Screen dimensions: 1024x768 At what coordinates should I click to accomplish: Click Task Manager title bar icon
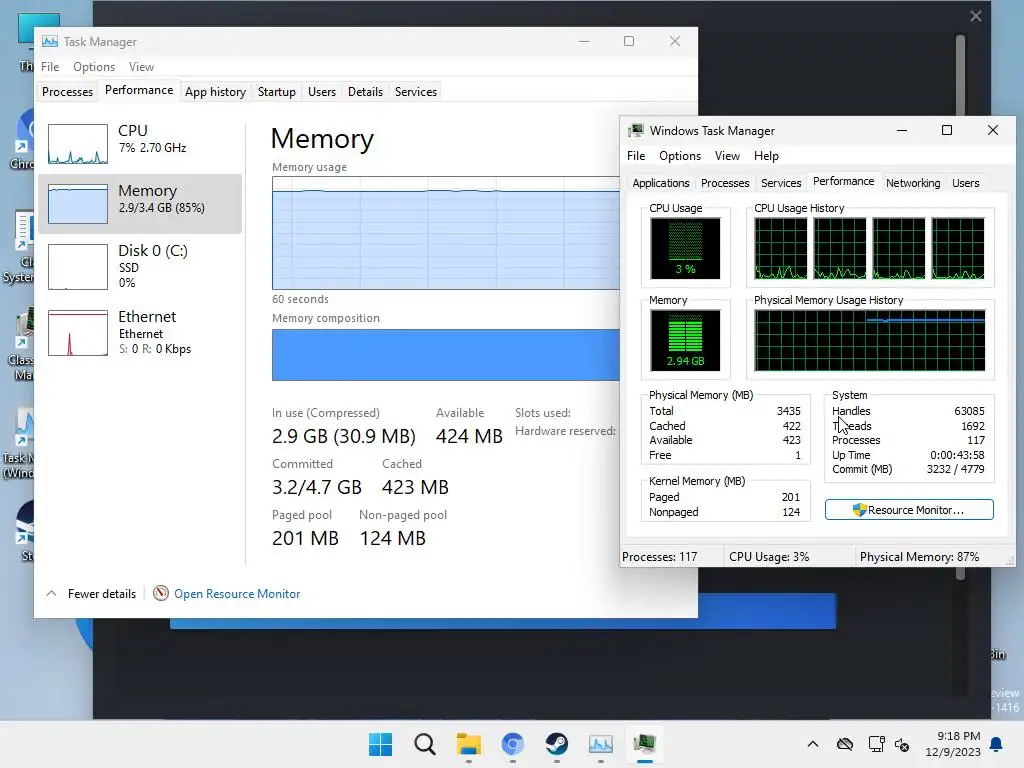[x=50, y=41]
